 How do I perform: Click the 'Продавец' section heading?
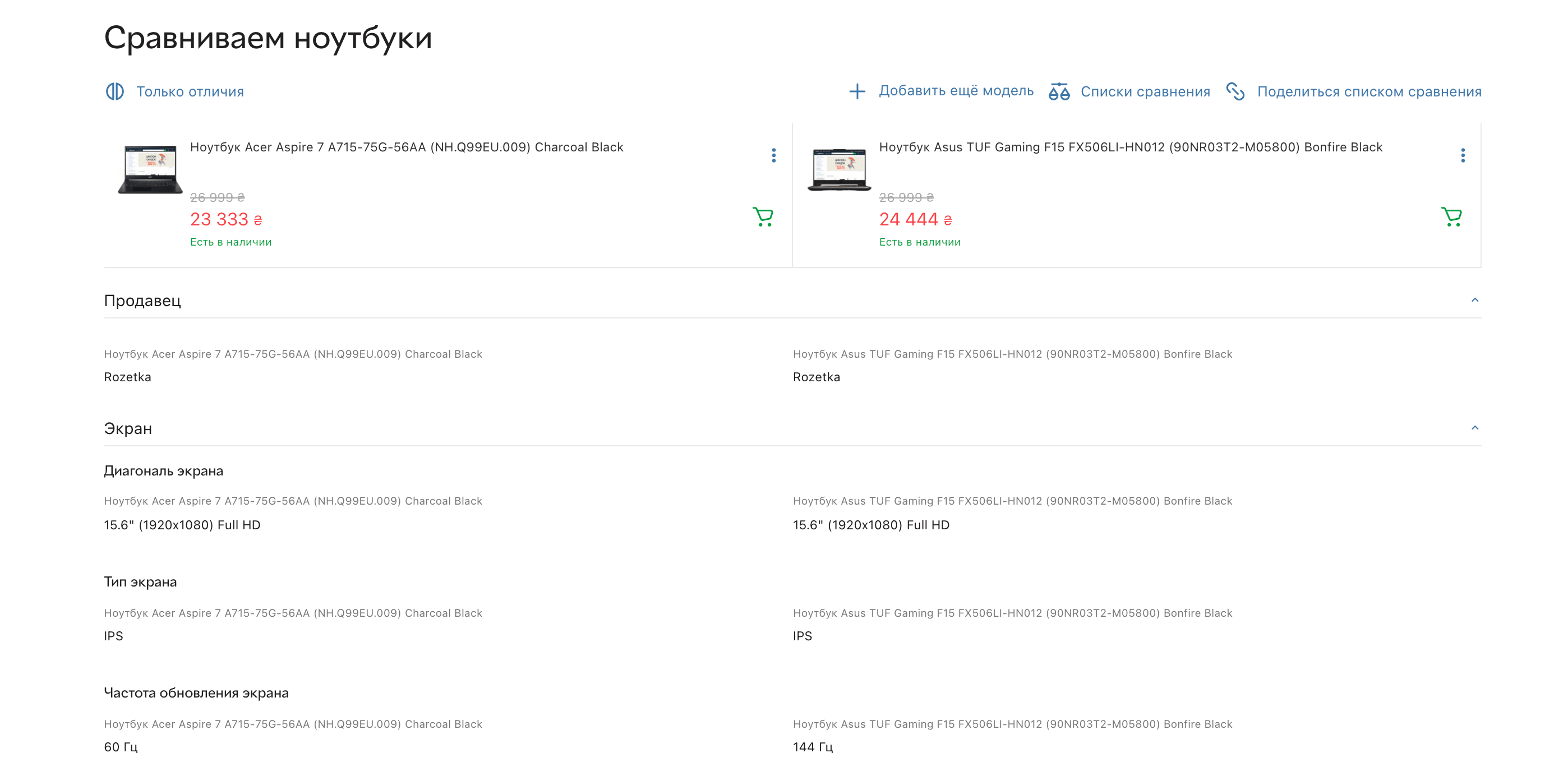tap(142, 301)
